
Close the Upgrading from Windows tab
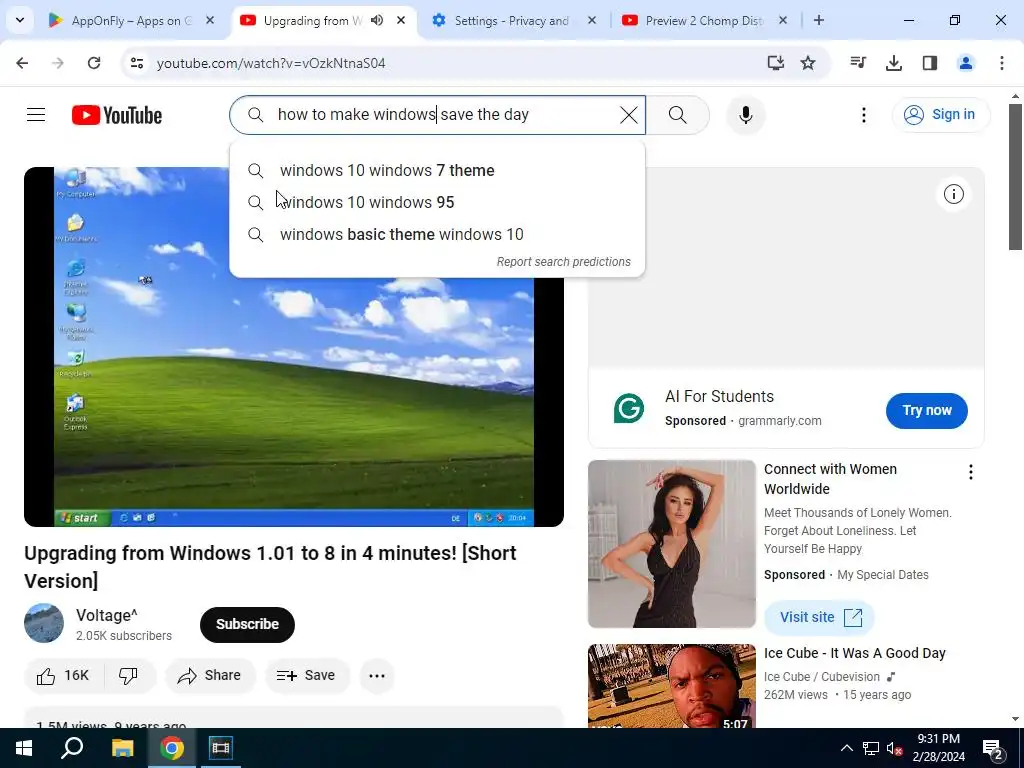tap(401, 21)
